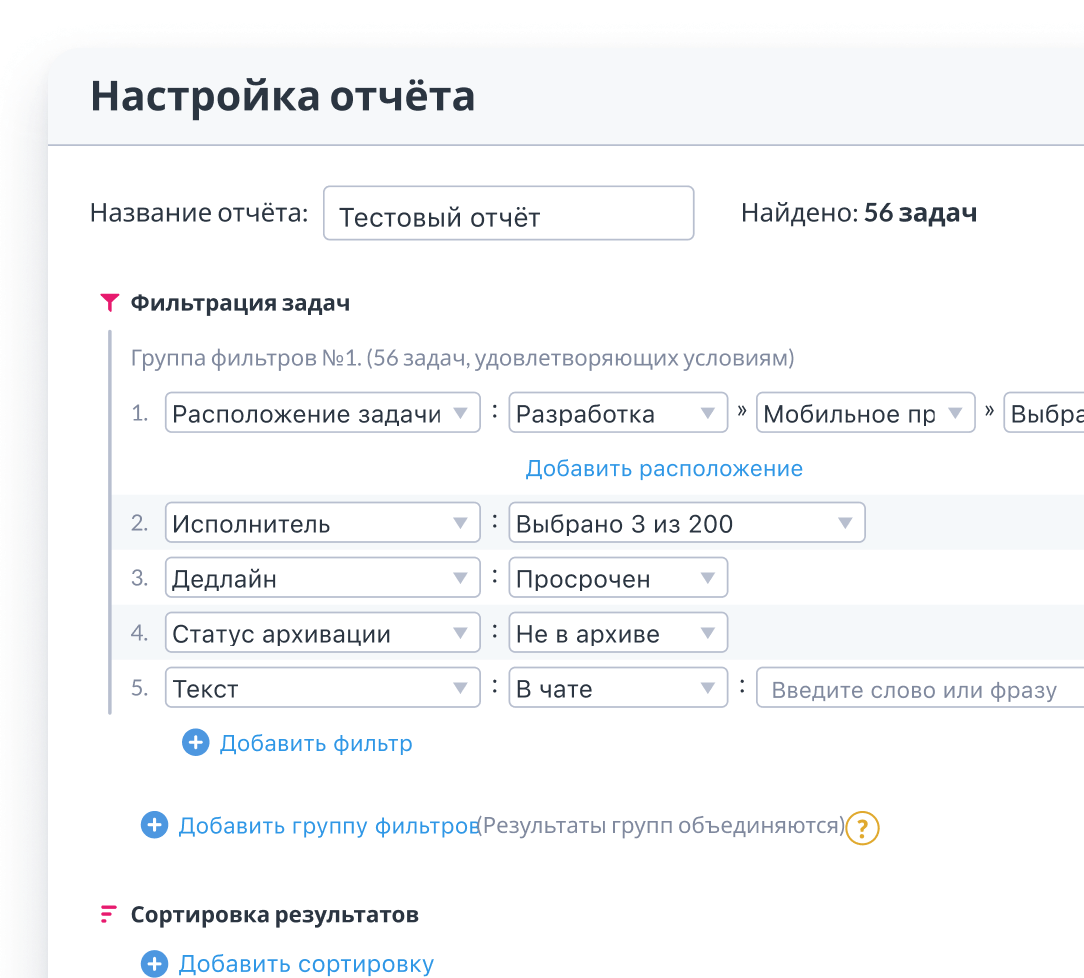Open the Дедлайн filter dropdown
The image size is (1084, 978).
point(322,577)
